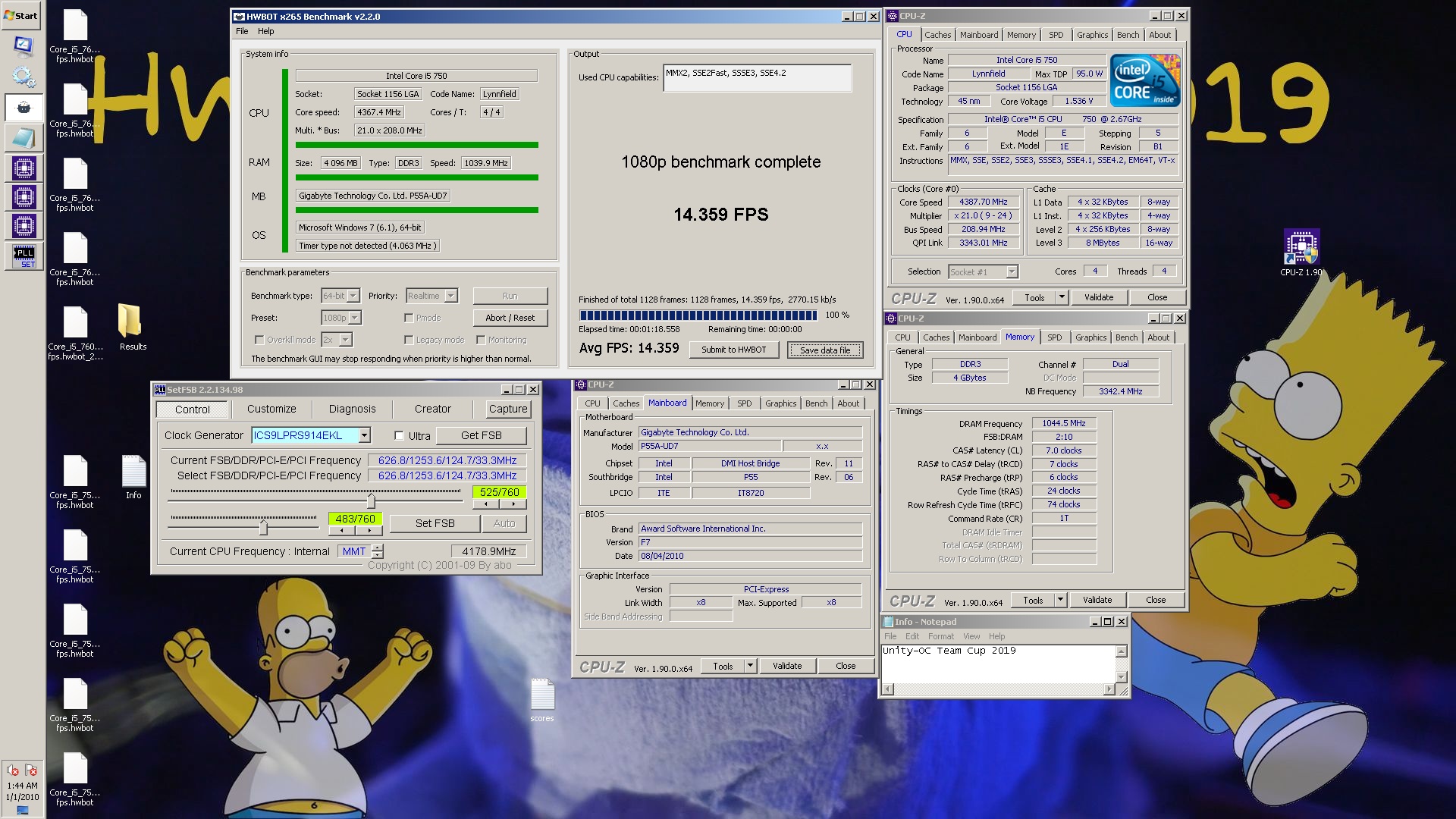
Task: Switch to Customize tab in SetFSB
Action: point(271,409)
